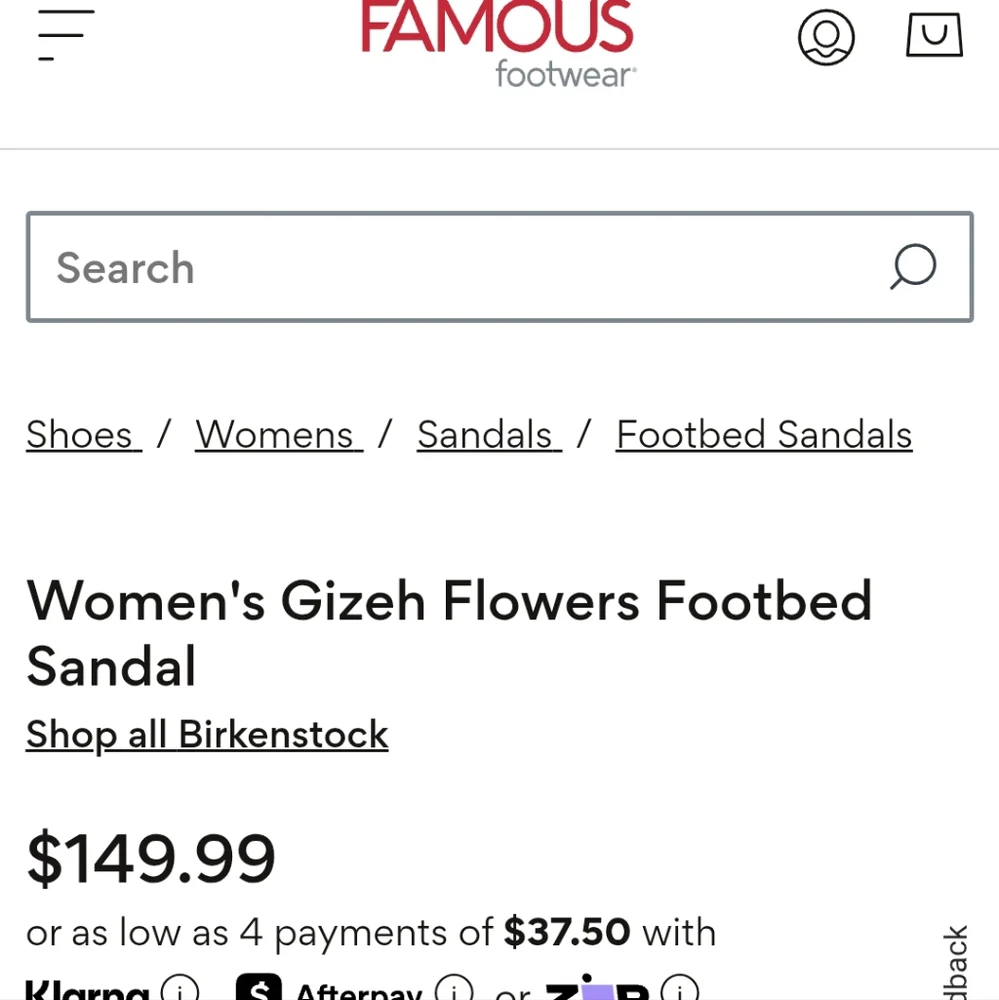Screen dimensions: 999x1000
Task: Click the Shop all Birkenstock link
Action: point(207,735)
